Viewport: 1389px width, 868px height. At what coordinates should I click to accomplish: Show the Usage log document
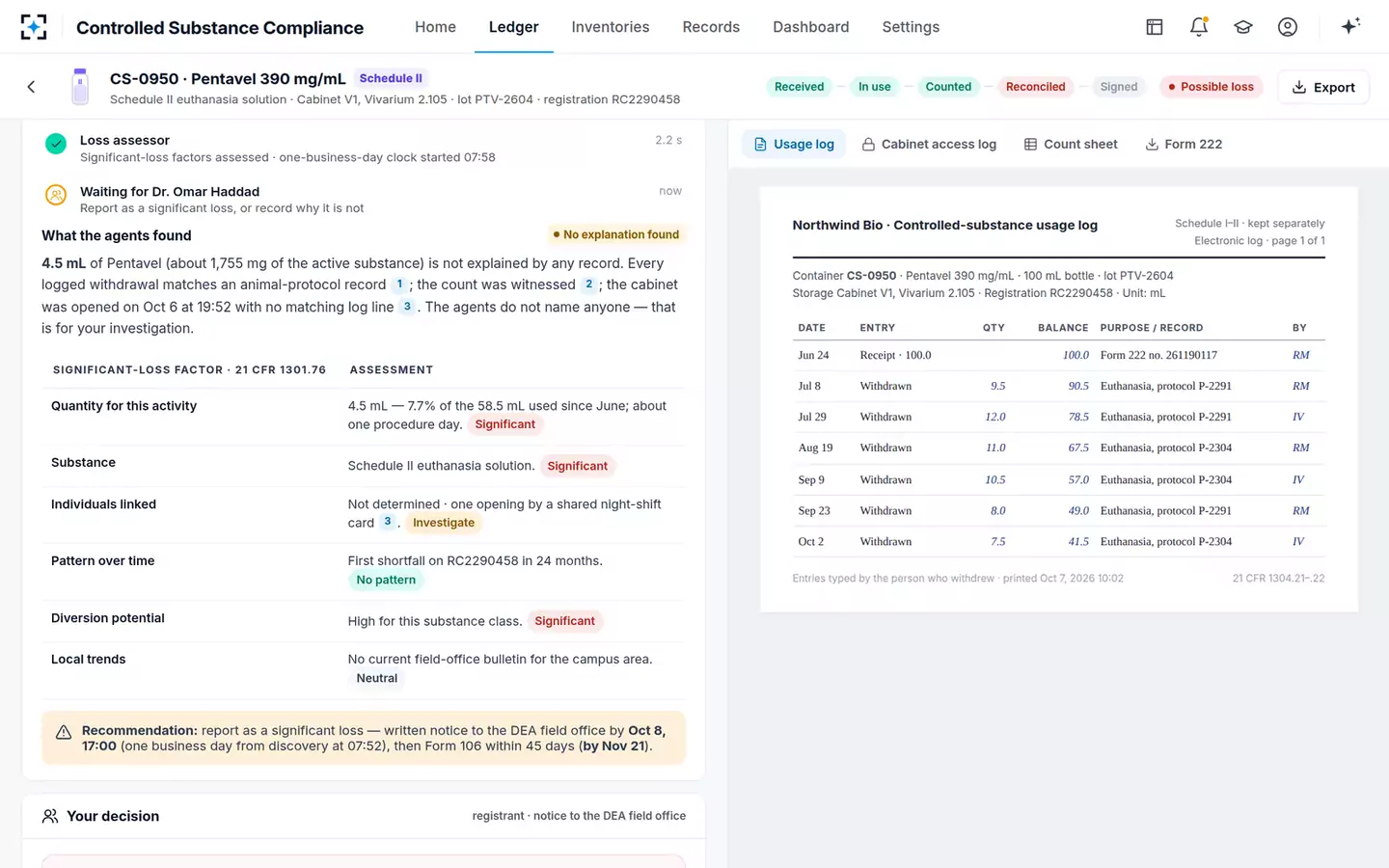794,145
